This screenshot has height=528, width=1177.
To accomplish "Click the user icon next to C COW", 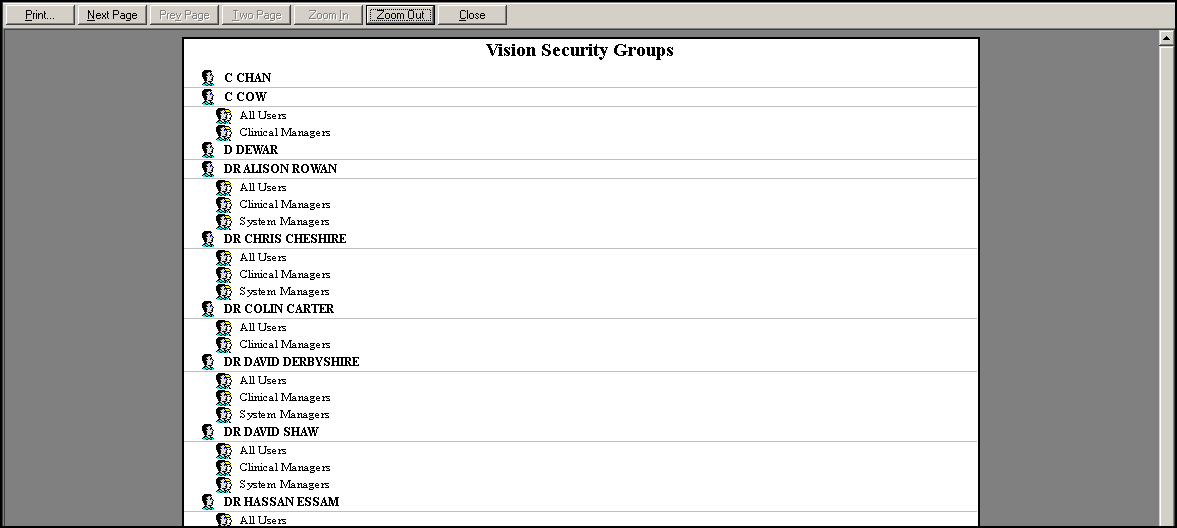I will click(x=208, y=97).
